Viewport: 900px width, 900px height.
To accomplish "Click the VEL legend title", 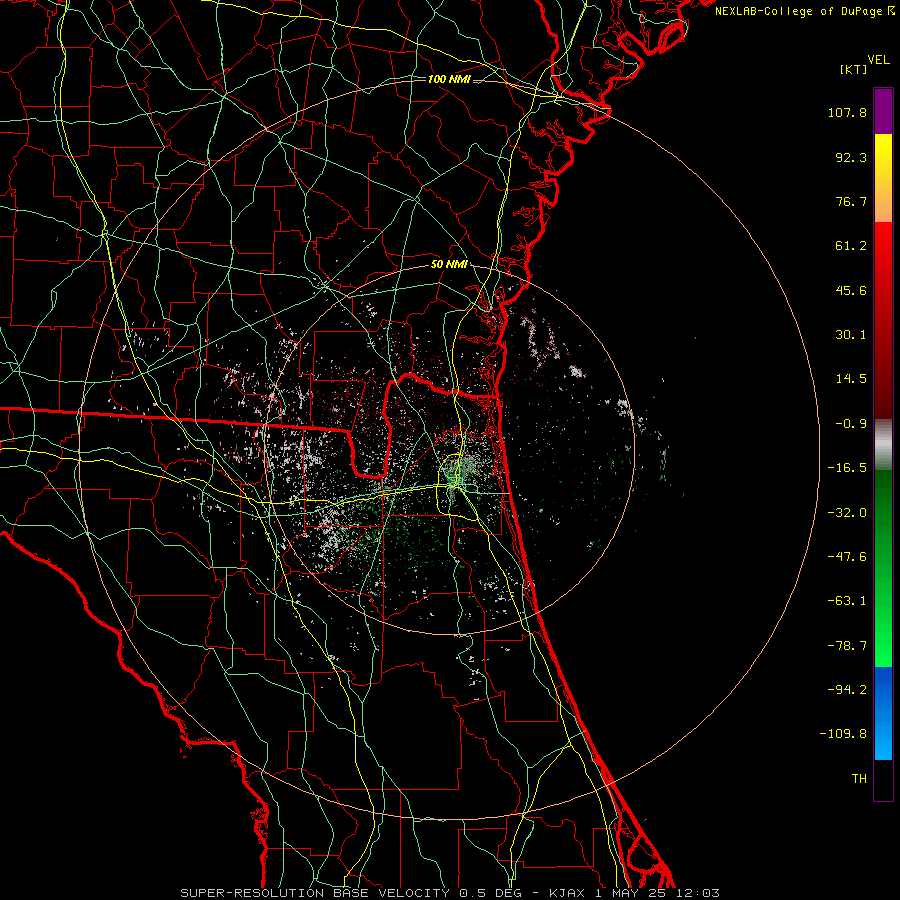I will point(878,60).
